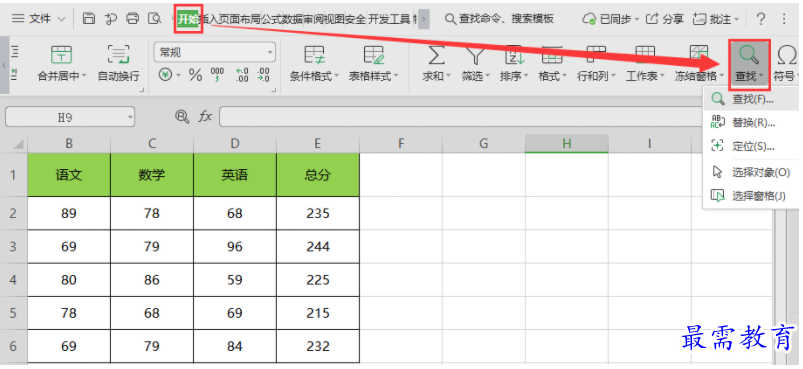Viewport: 803px width, 369px height.
Task: Click the increase decimal places icon
Action: click(242, 76)
